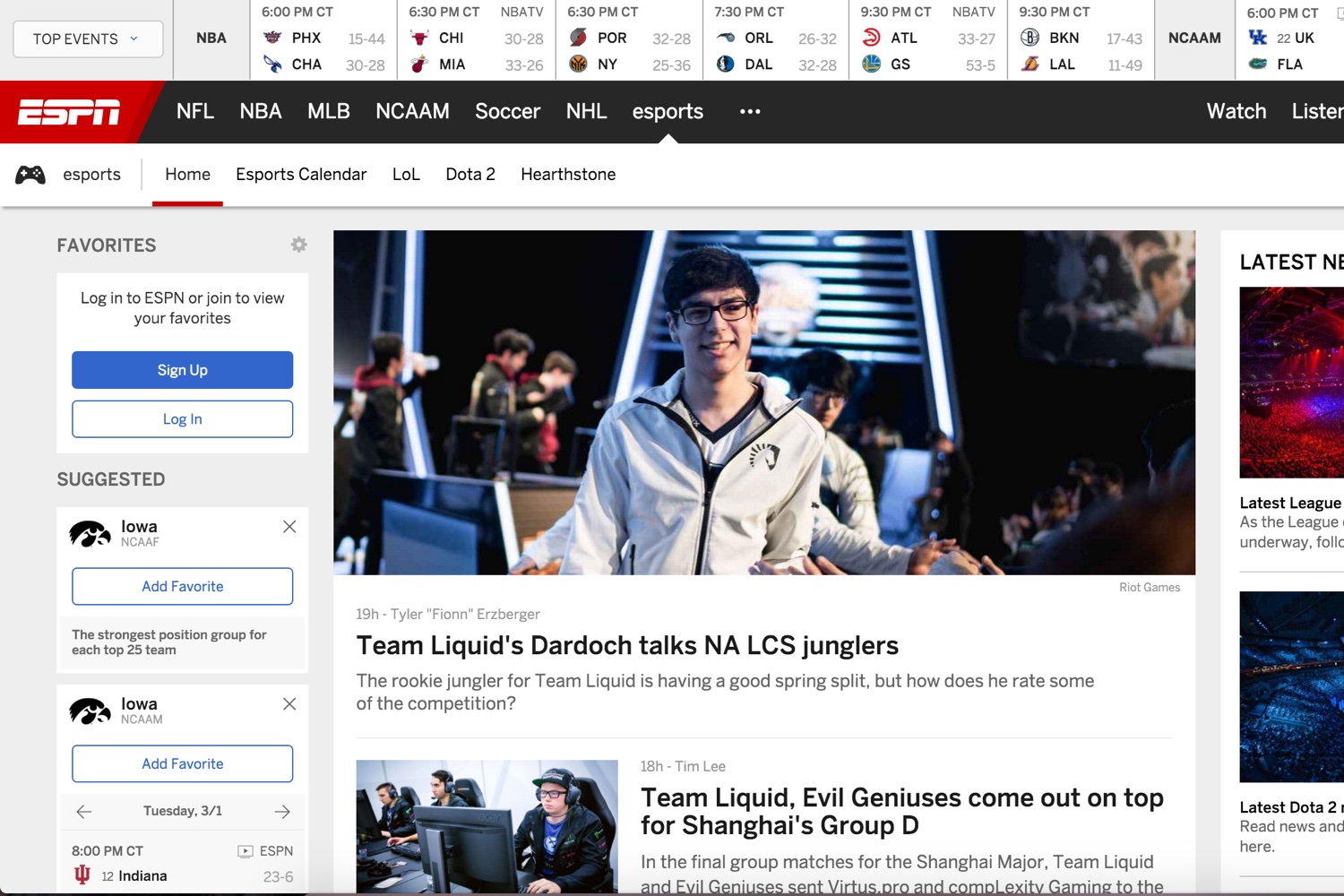1344x896 pixels.
Task: Switch to Esports Calendar tab
Action: (x=301, y=175)
